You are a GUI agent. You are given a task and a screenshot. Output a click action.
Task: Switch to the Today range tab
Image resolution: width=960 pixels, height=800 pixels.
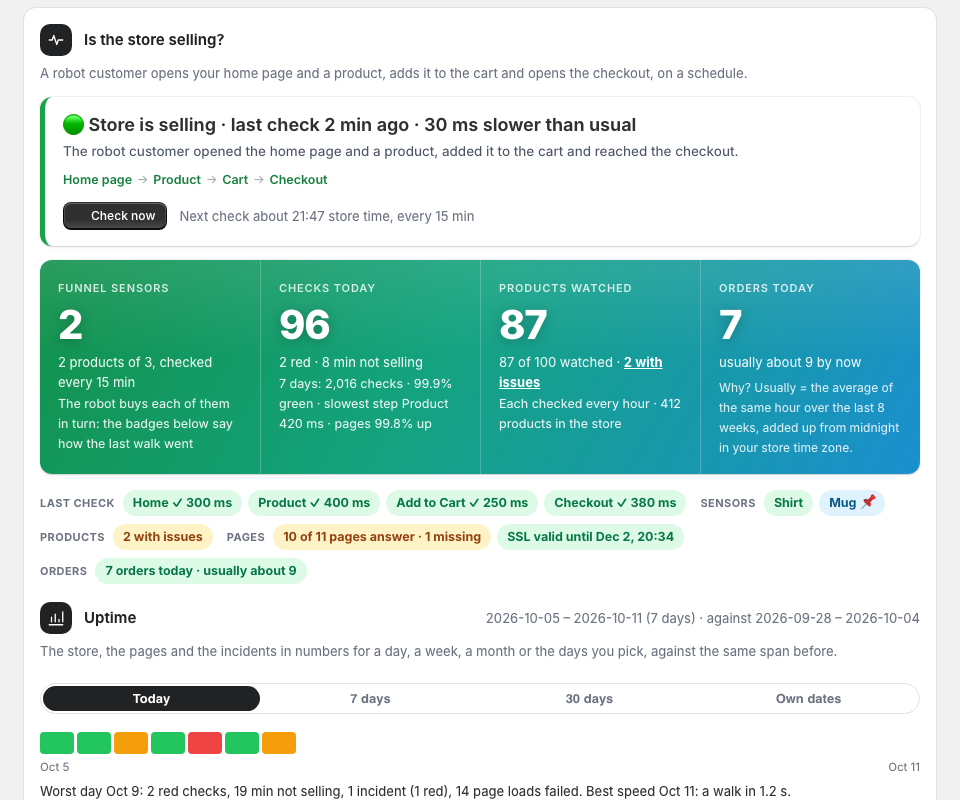point(151,698)
